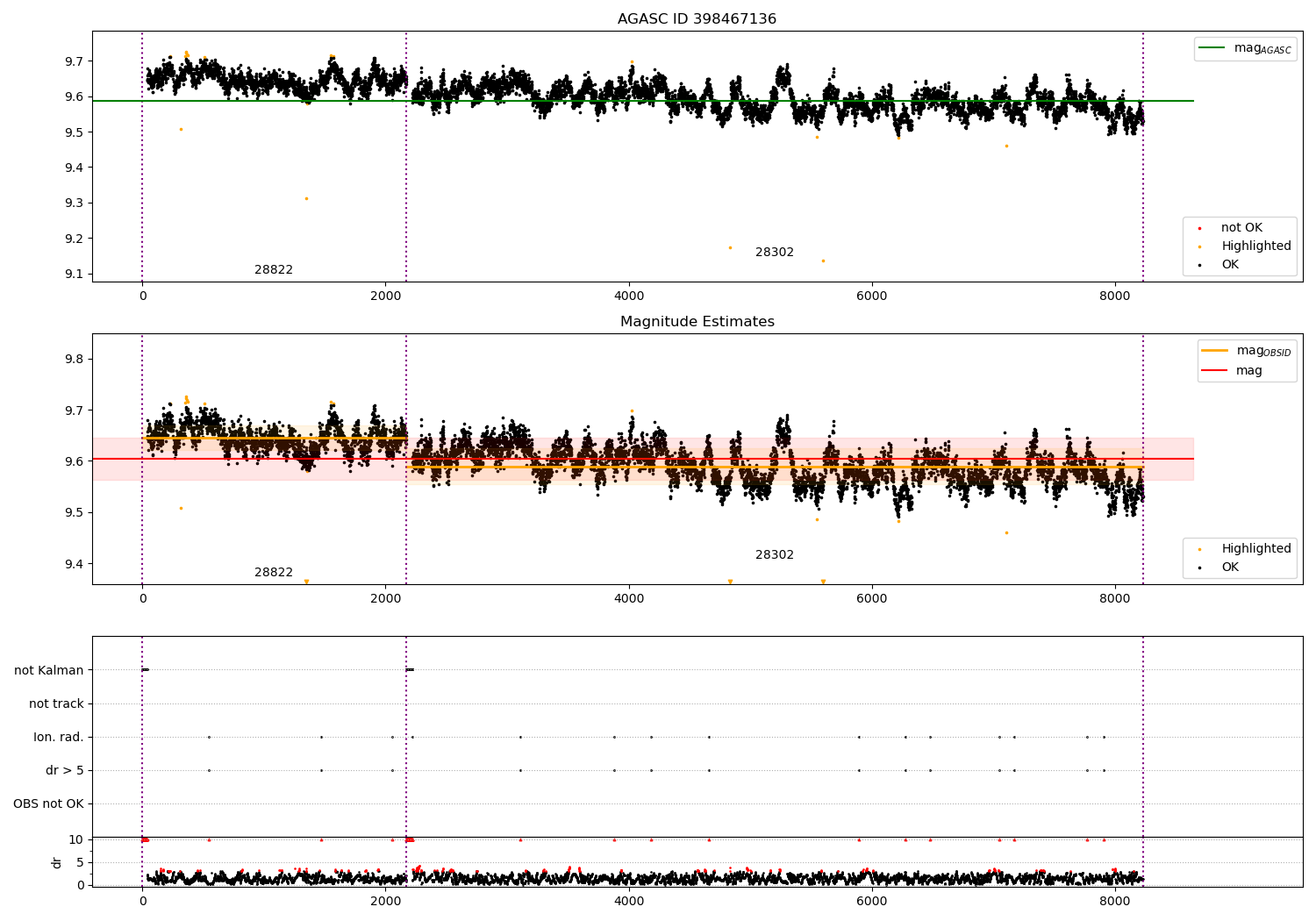The image size is (1316, 921).
Task: Click x-tick '4000' under middle plot
Action: point(629,599)
